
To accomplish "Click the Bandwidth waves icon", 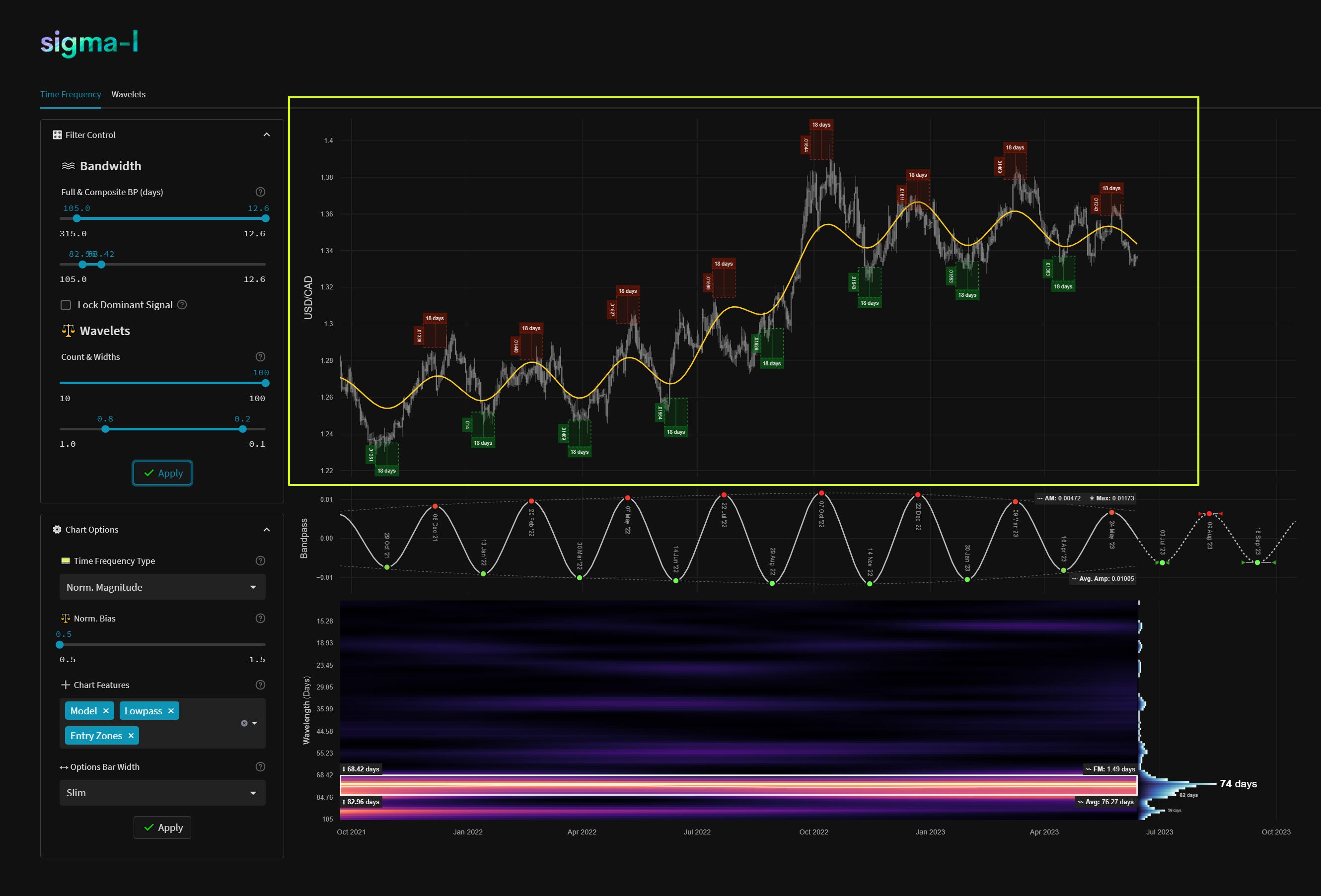I will tap(68, 165).
